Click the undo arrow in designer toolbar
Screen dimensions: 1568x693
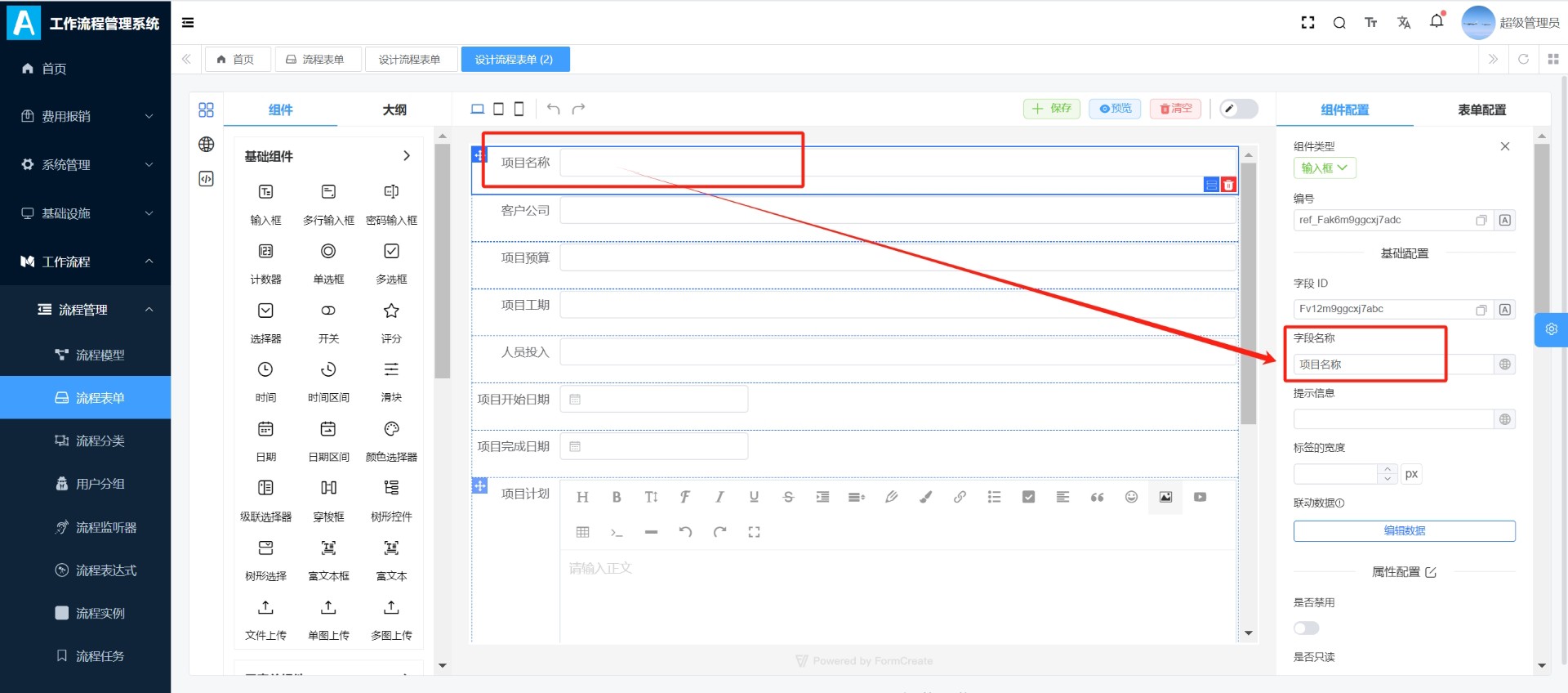tap(553, 109)
